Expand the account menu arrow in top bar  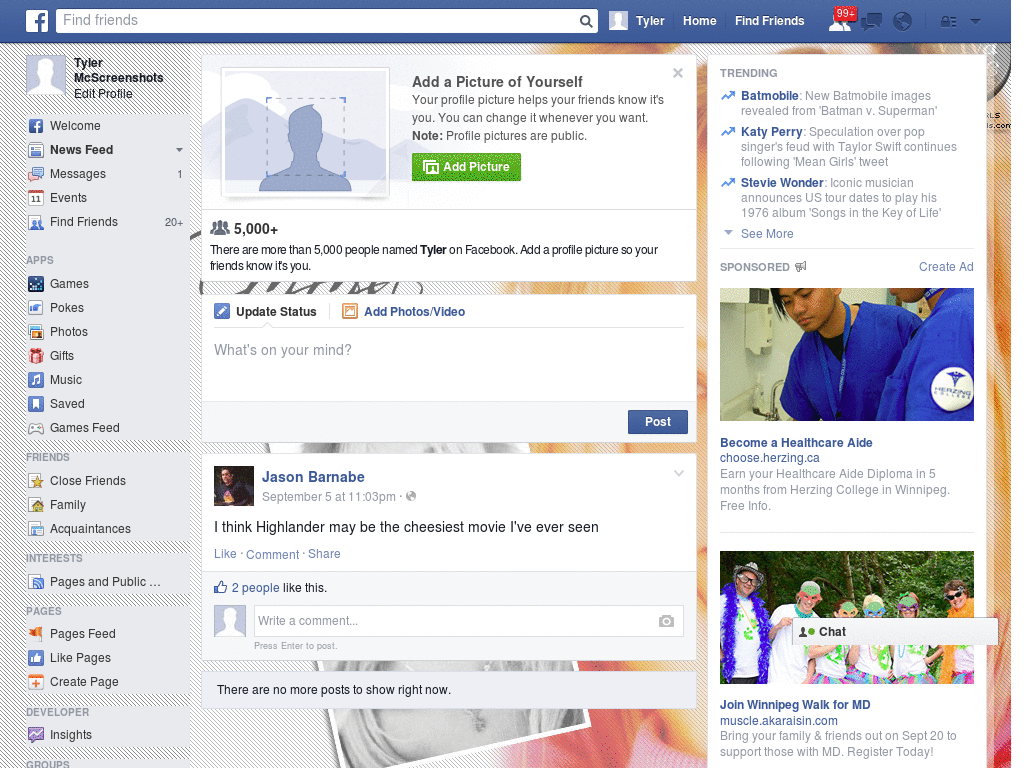pyautogui.click(x=976, y=22)
